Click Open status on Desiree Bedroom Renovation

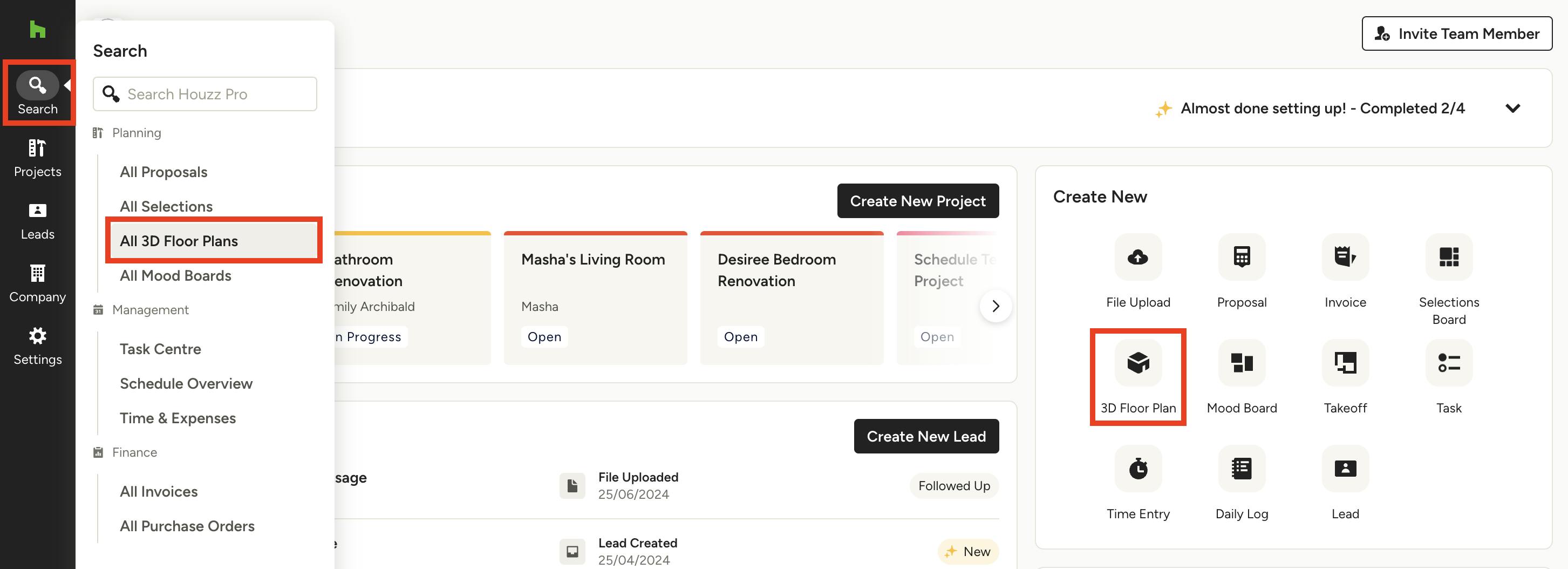click(x=741, y=337)
